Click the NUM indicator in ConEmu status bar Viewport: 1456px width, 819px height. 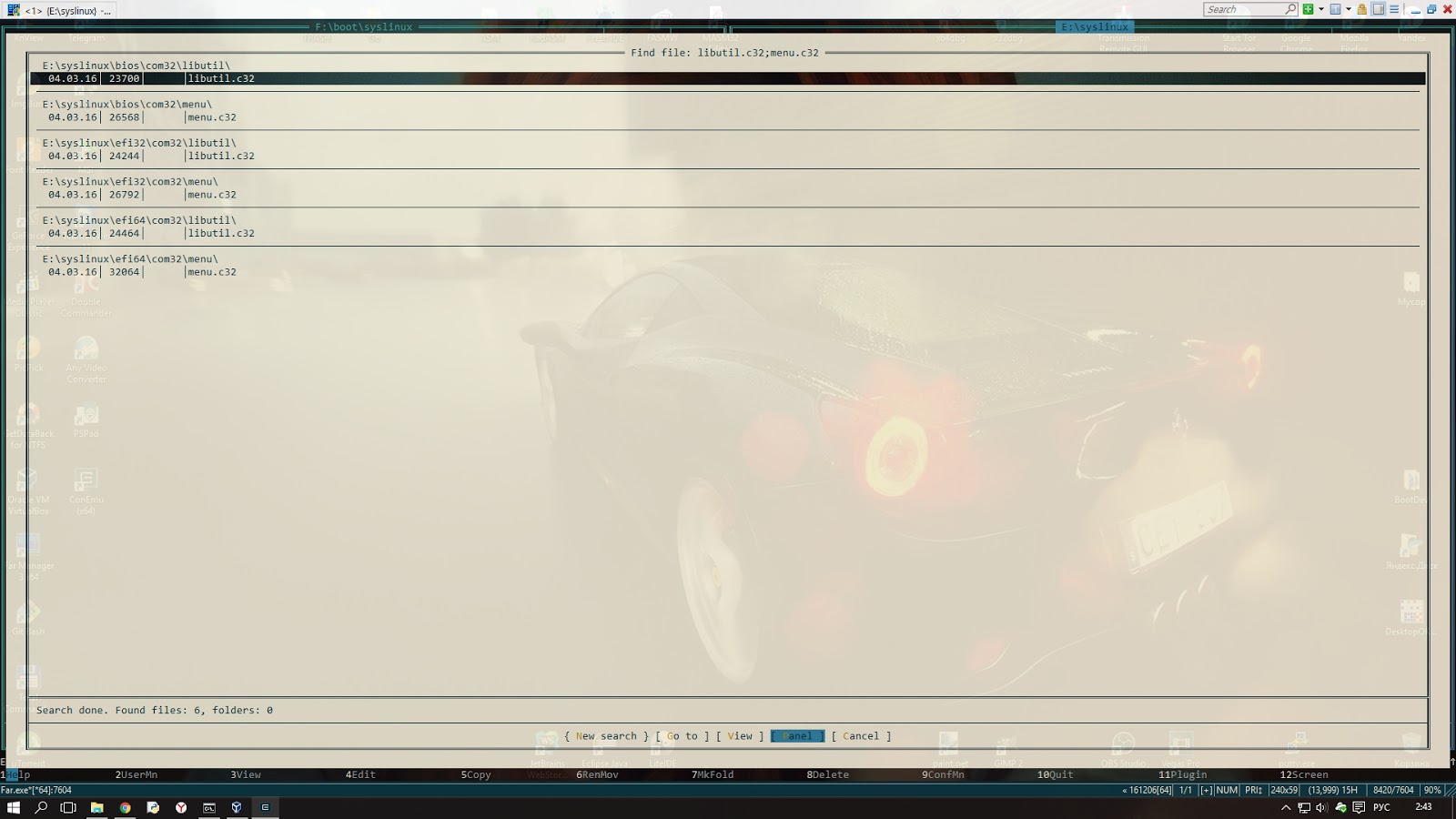coord(1227,791)
